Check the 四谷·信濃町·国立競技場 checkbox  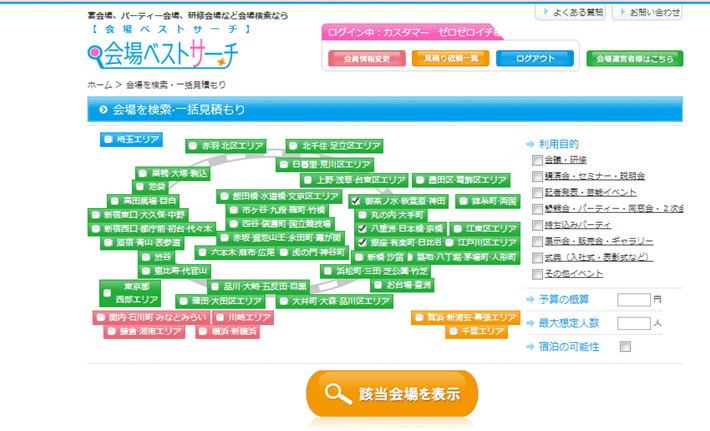tap(234, 224)
